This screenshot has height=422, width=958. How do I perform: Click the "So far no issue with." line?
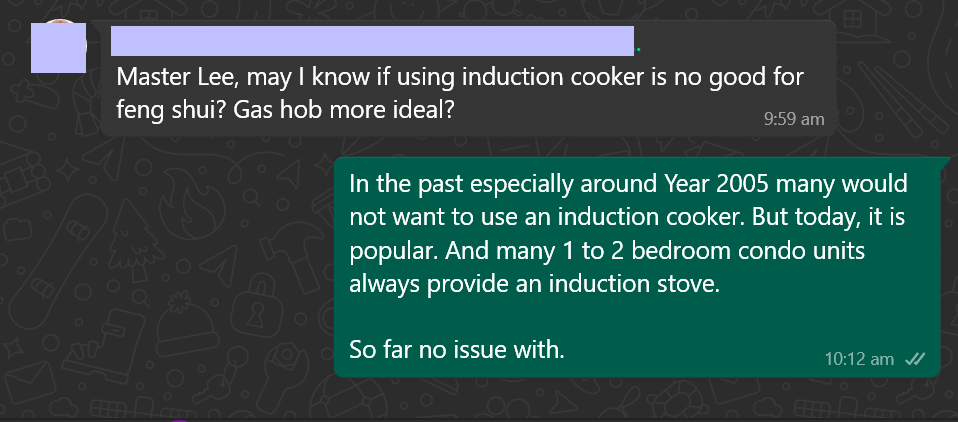(x=457, y=350)
